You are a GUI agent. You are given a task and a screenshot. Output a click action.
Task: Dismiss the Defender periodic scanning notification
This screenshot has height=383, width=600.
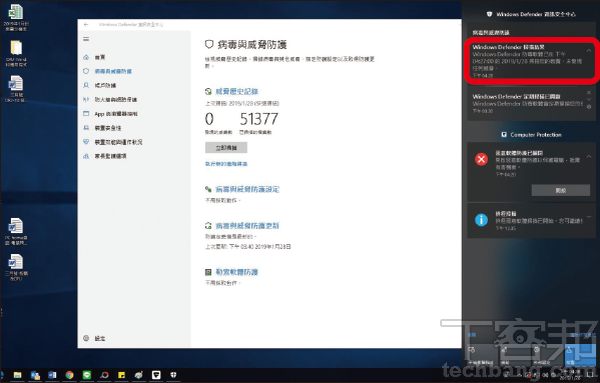coord(589,93)
